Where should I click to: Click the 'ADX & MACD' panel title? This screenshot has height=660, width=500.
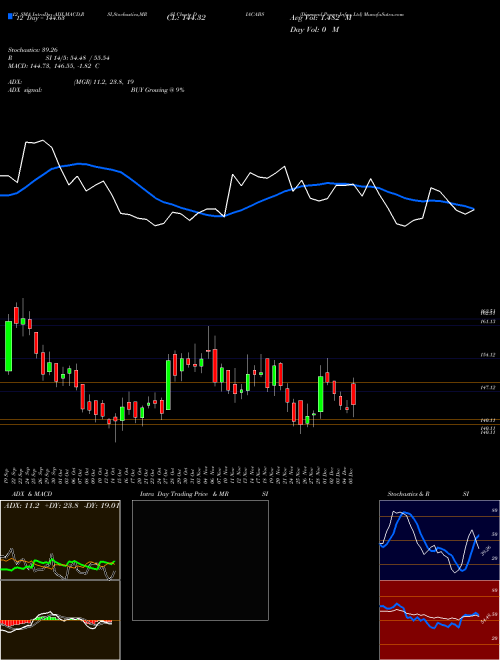32,494
